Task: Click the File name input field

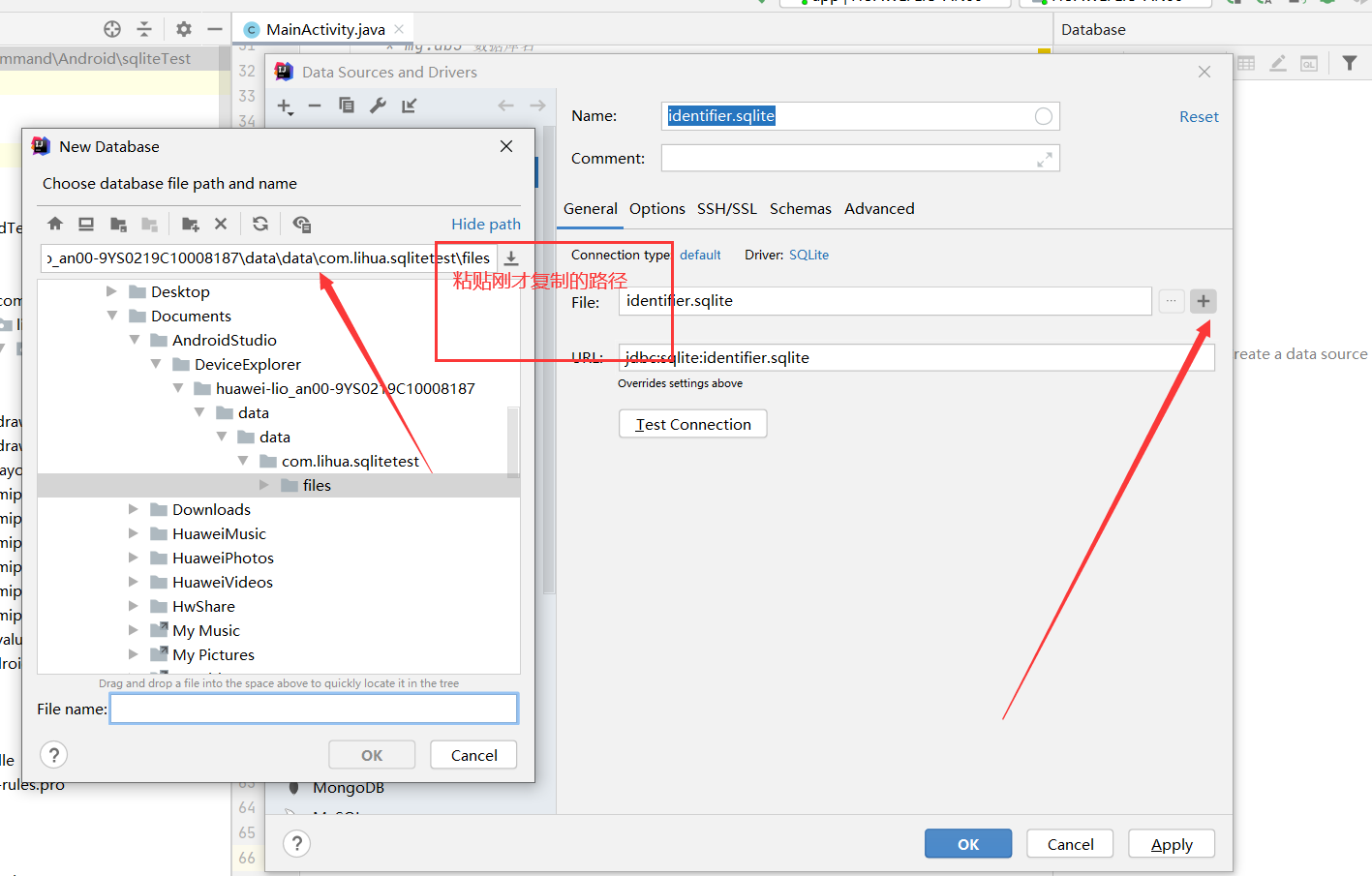Action: coord(314,709)
